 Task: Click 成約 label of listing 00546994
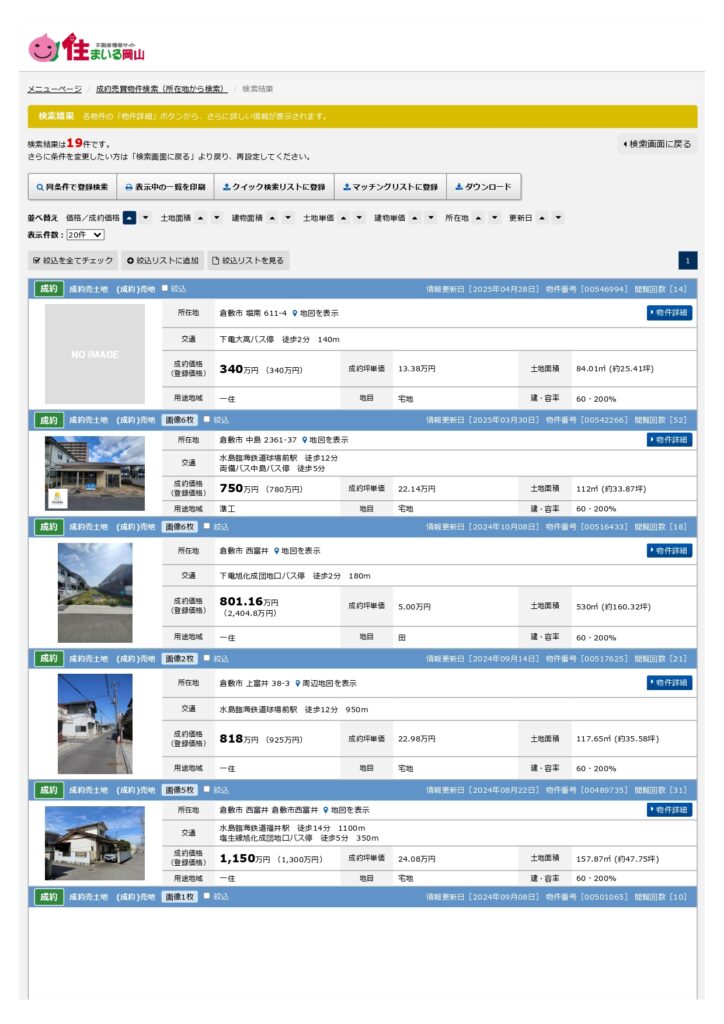[x=49, y=289]
